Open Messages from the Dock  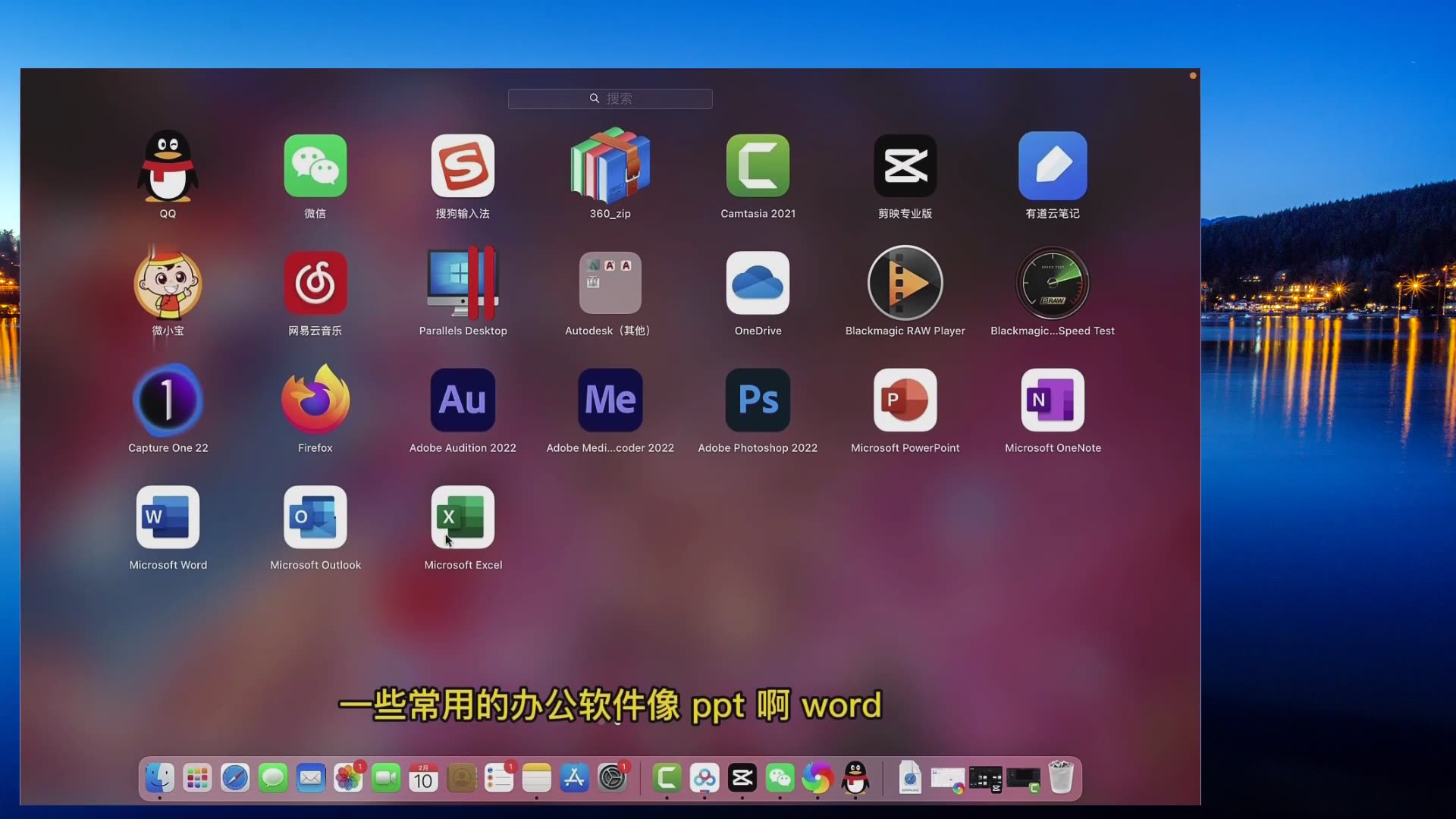[273, 777]
